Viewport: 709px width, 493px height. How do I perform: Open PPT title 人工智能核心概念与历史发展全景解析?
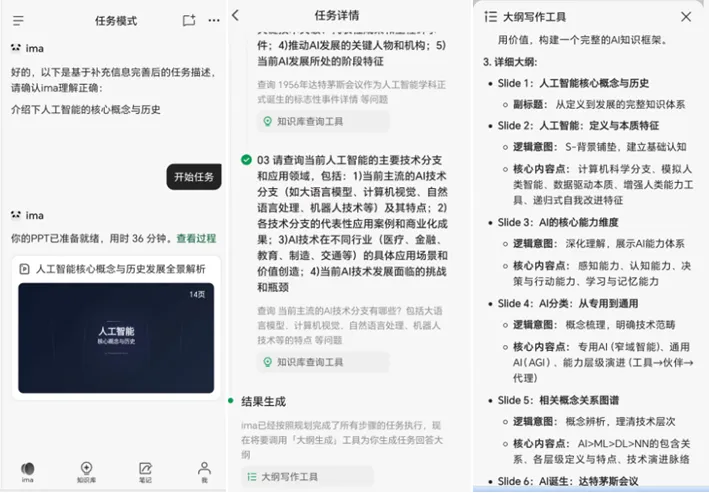(x=121, y=269)
